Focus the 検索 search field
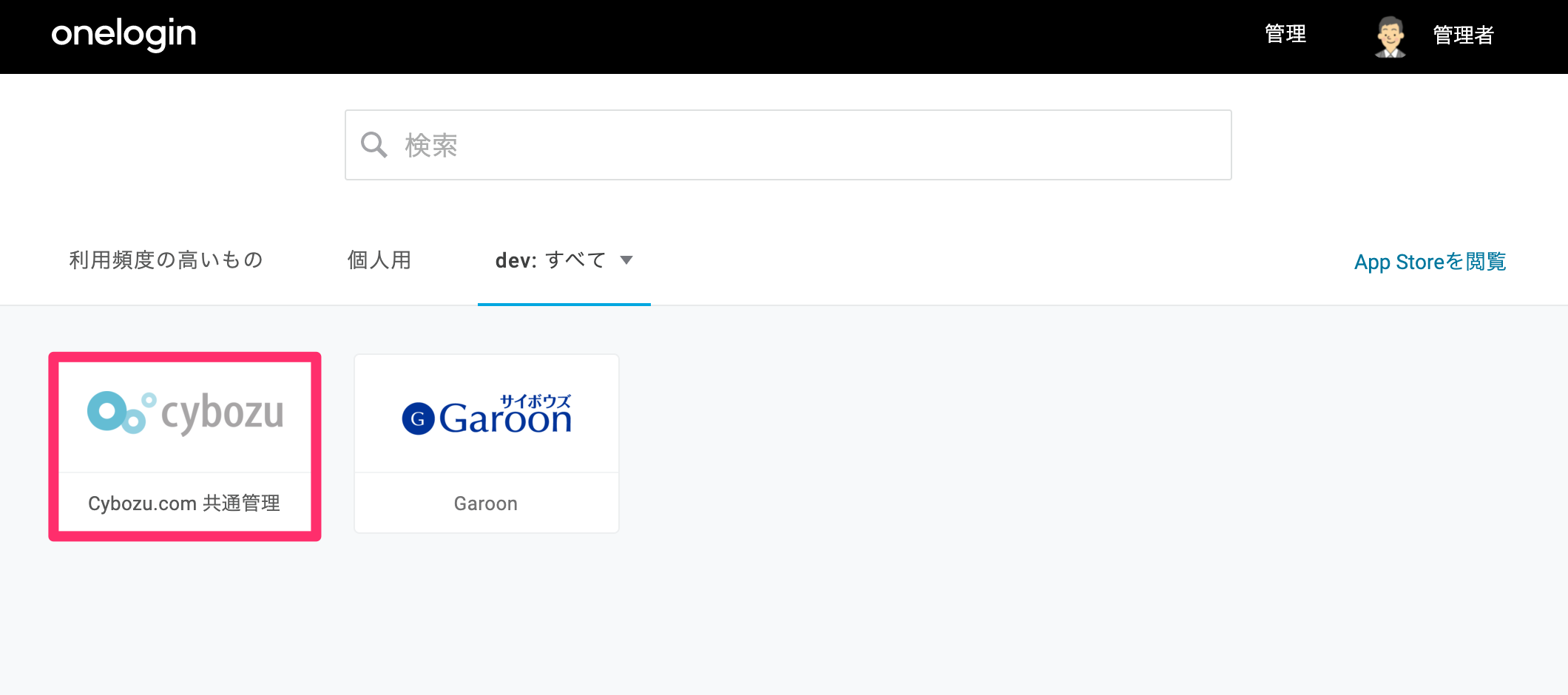Image resolution: width=1568 pixels, height=695 pixels. pos(788,145)
